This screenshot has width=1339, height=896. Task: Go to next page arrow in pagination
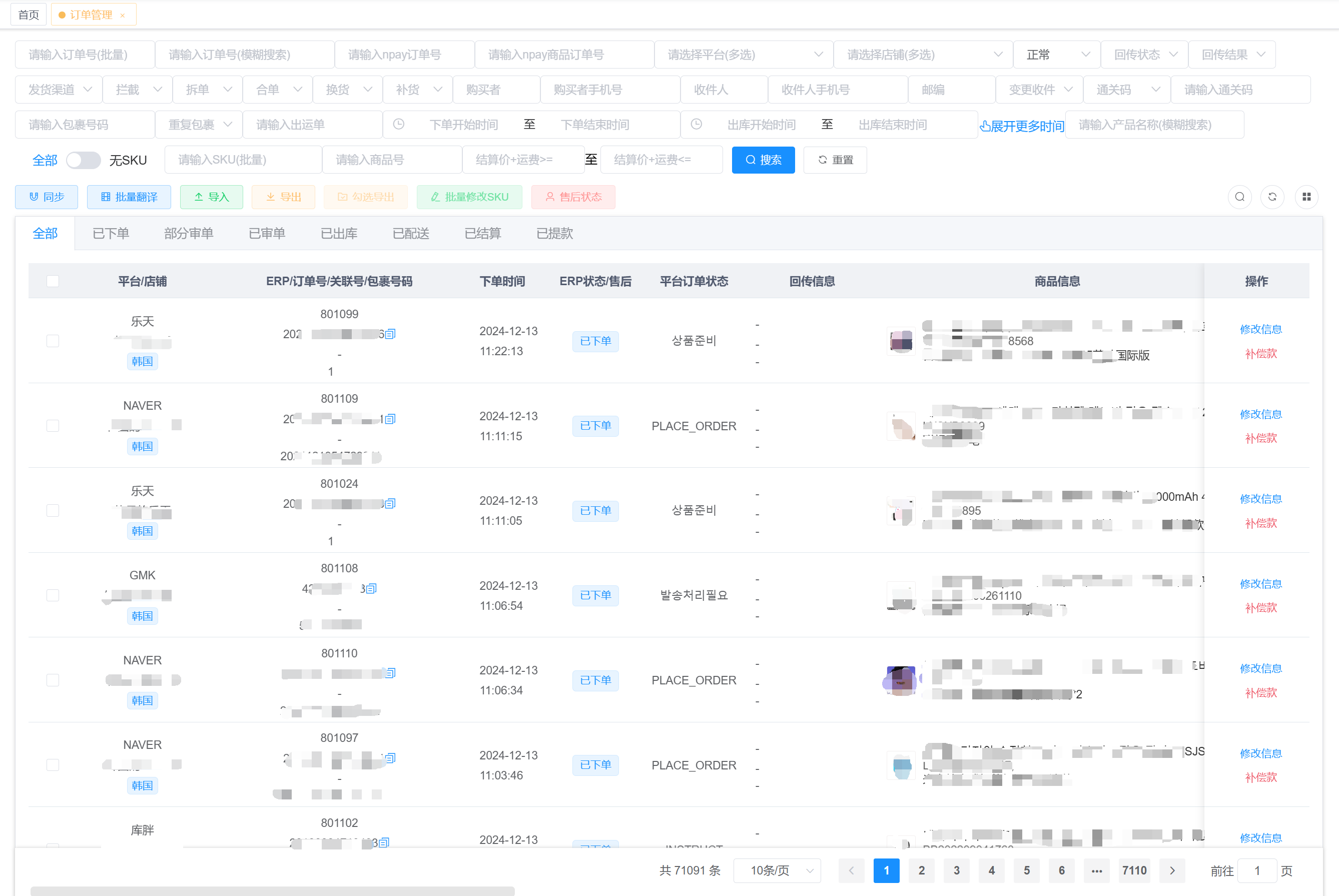tap(1172, 870)
